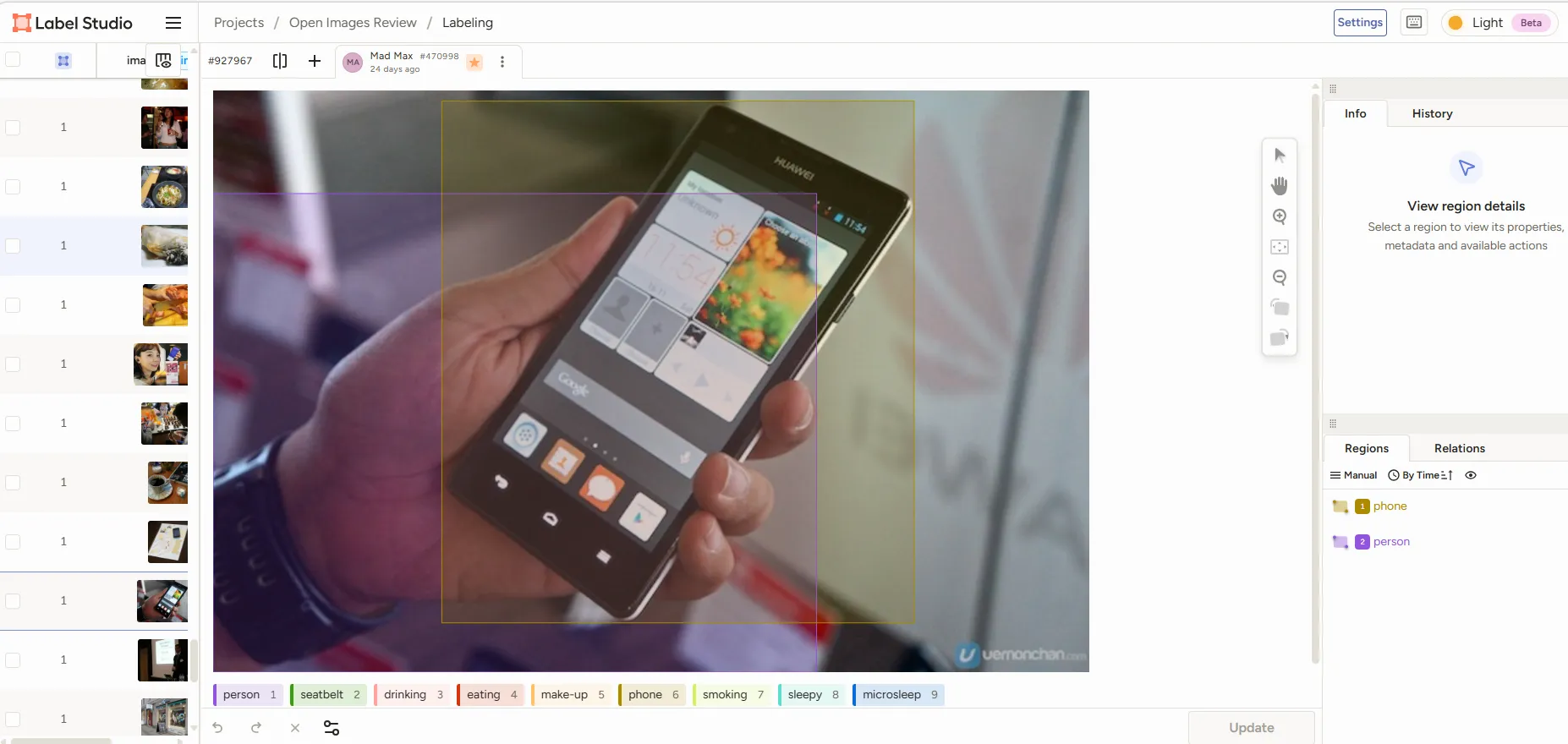Open task with restaurant table thumbnail

click(x=164, y=424)
